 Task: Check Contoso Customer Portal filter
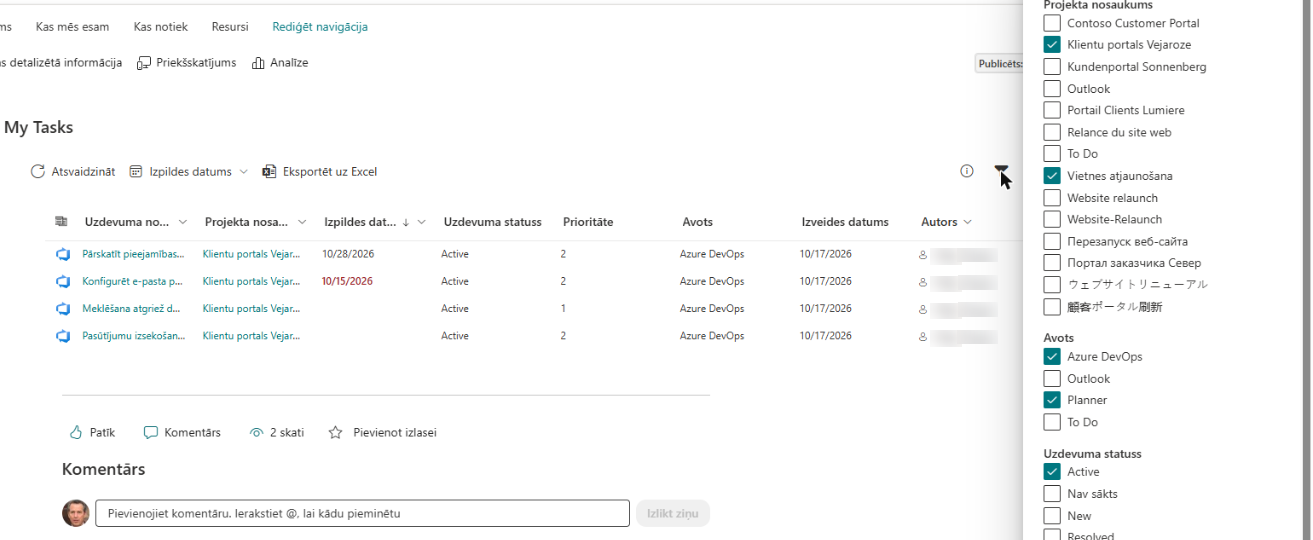pyautogui.click(x=1052, y=23)
